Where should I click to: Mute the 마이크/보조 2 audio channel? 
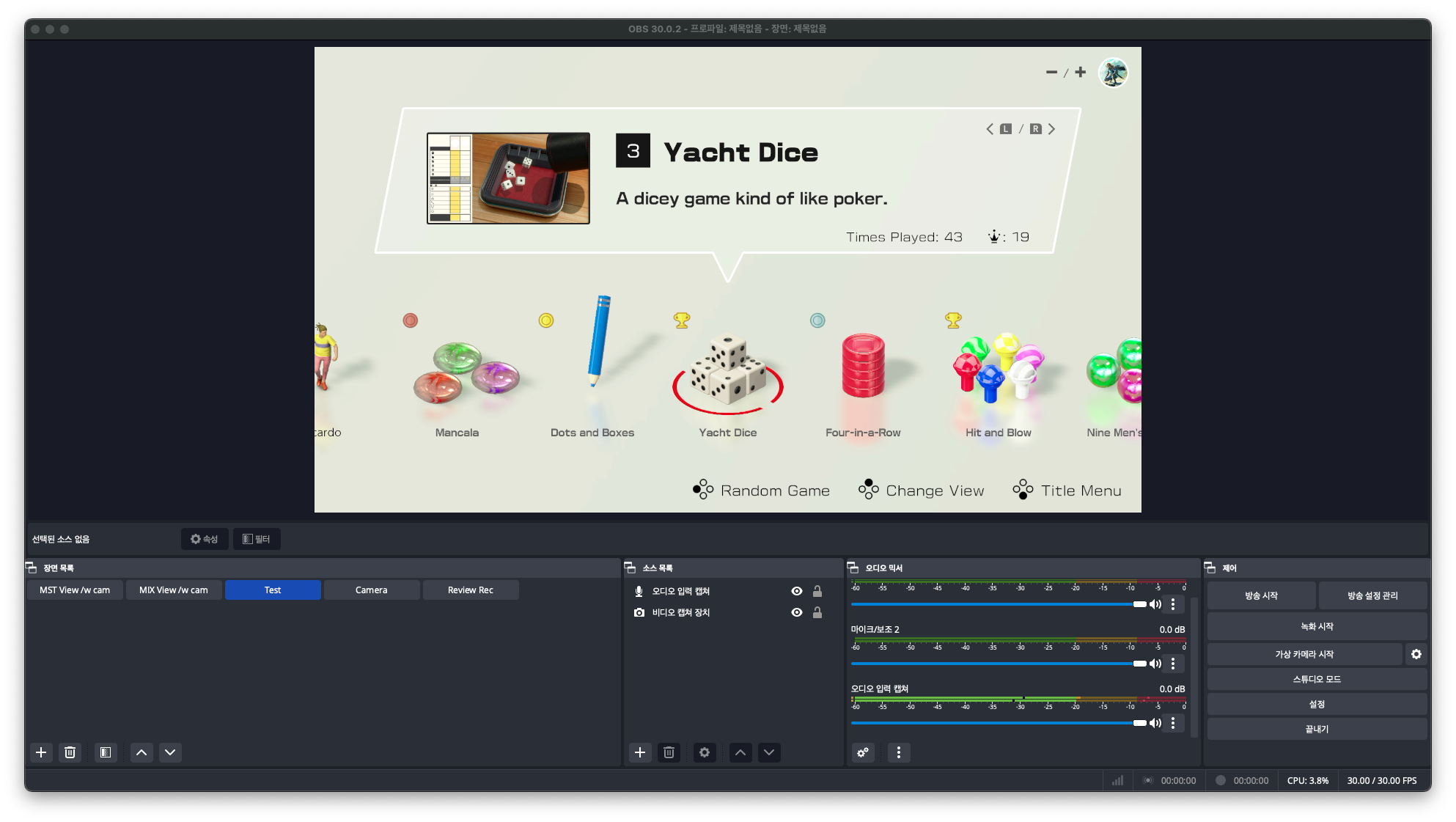coord(1155,664)
